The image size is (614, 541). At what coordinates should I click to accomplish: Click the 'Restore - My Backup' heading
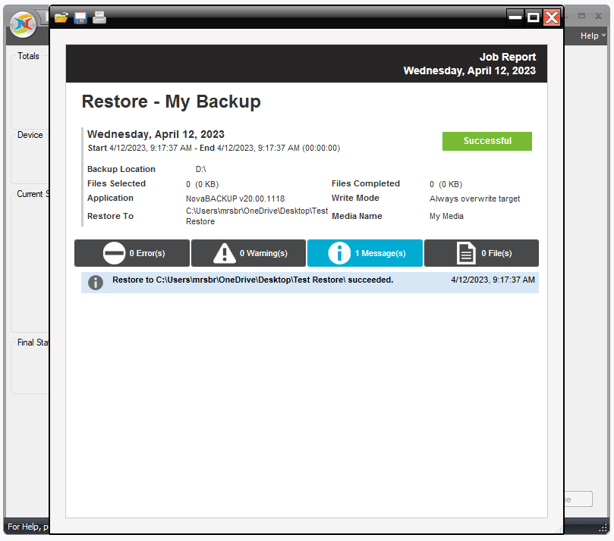171,102
